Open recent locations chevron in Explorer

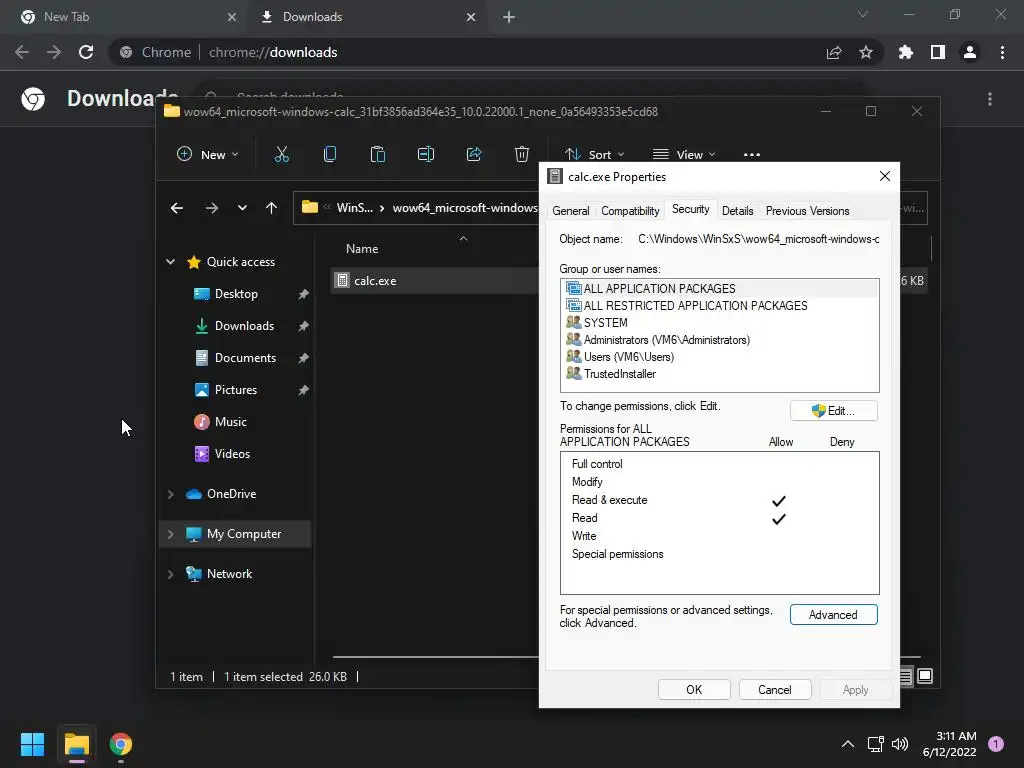[242, 208]
